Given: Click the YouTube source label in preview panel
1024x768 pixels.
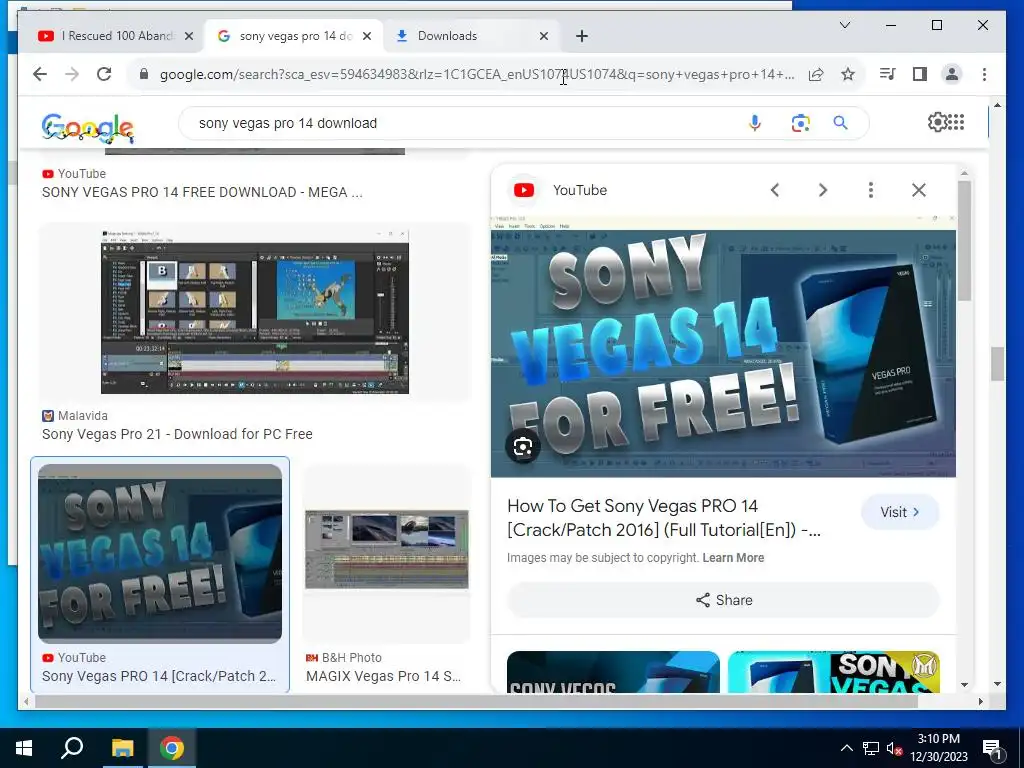Looking at the screenshot, I should point(580,190).
